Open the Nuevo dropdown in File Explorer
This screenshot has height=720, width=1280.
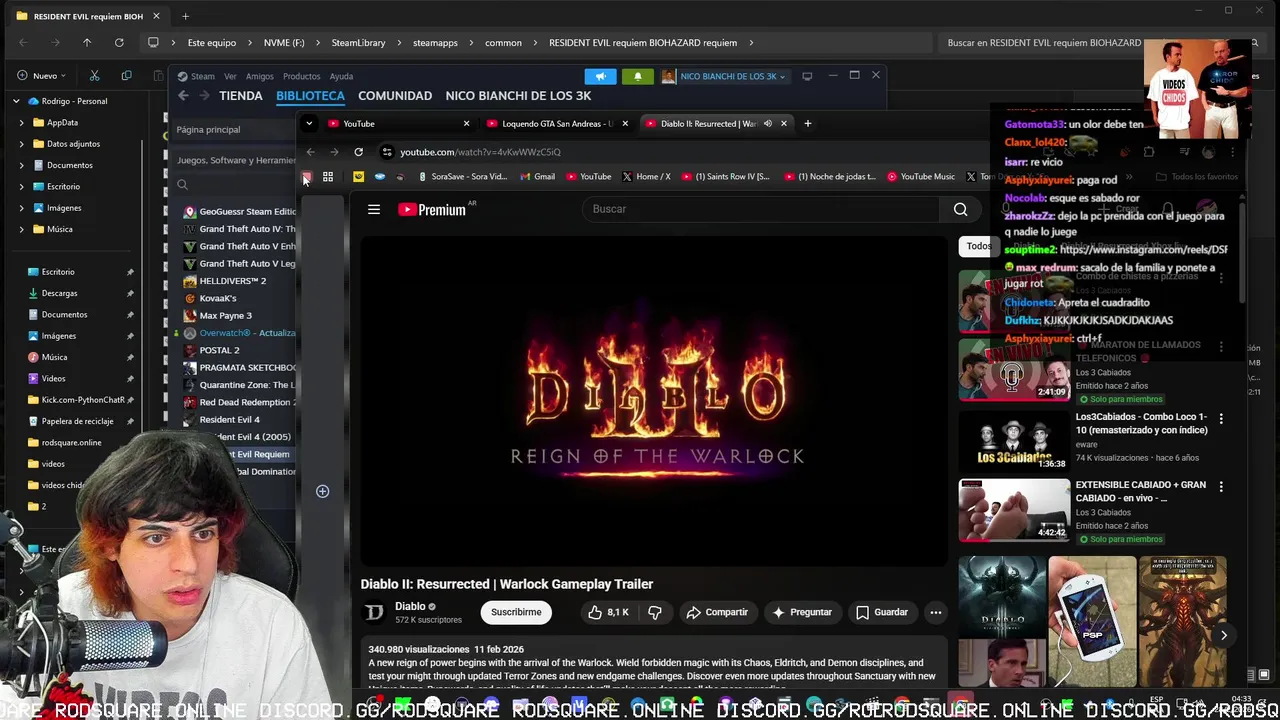click(41, 76)
